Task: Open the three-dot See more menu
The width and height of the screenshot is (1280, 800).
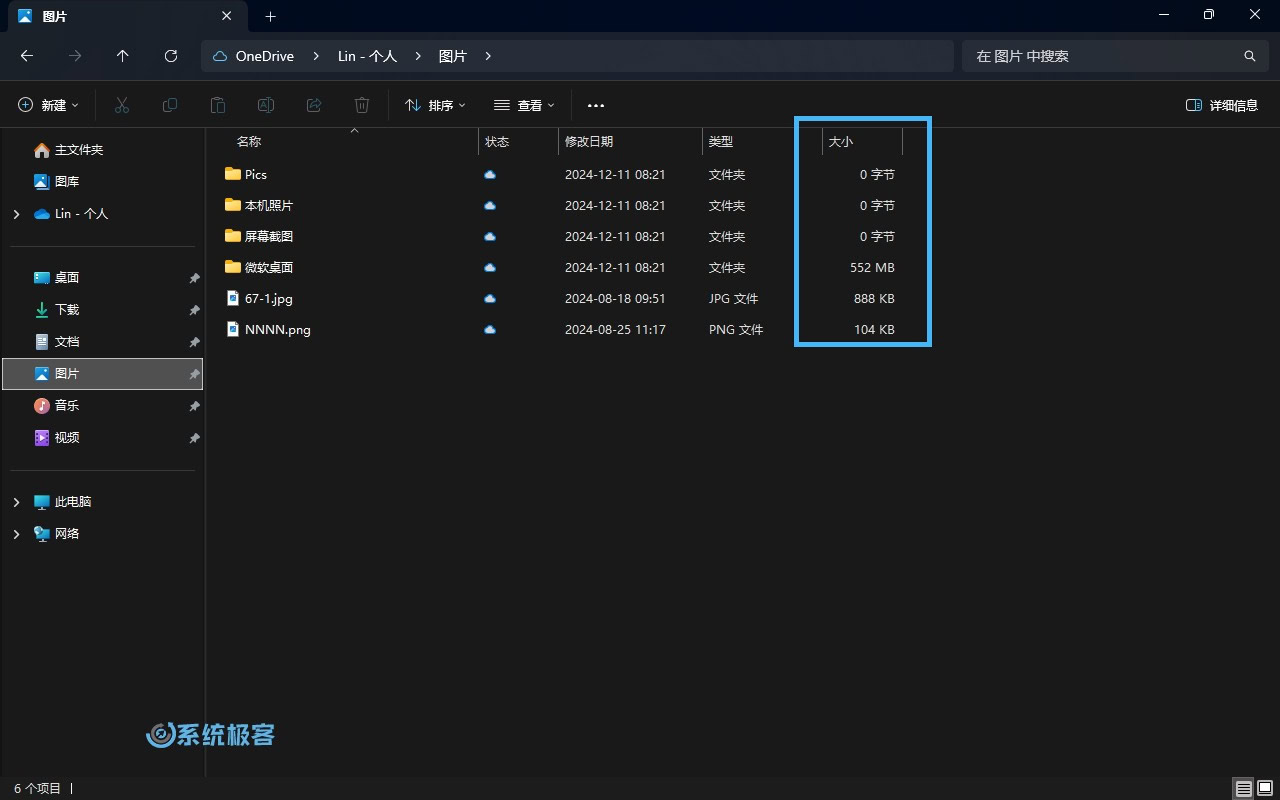Action: click(x=596, y=105)
